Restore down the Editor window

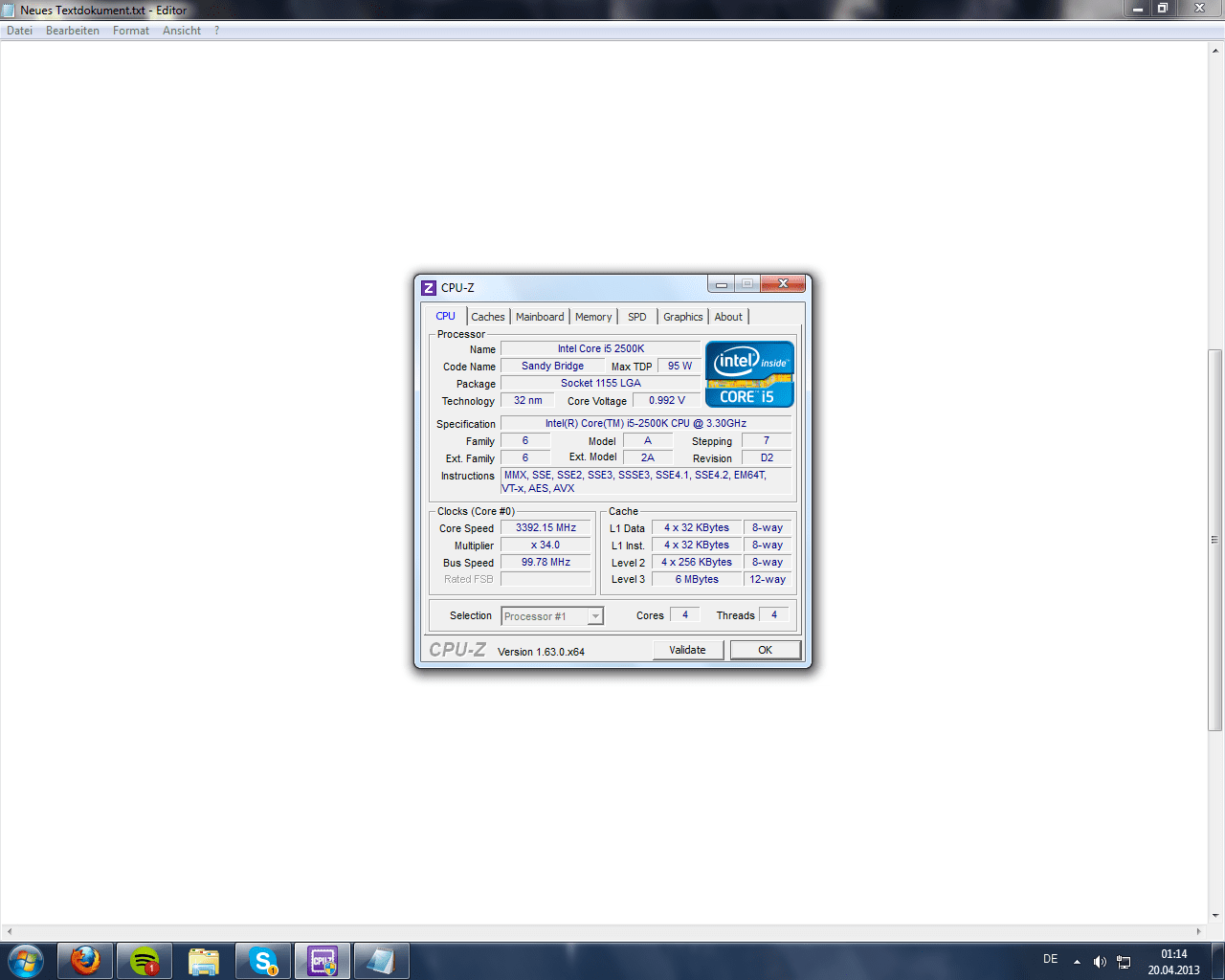tap(1163, 9)
